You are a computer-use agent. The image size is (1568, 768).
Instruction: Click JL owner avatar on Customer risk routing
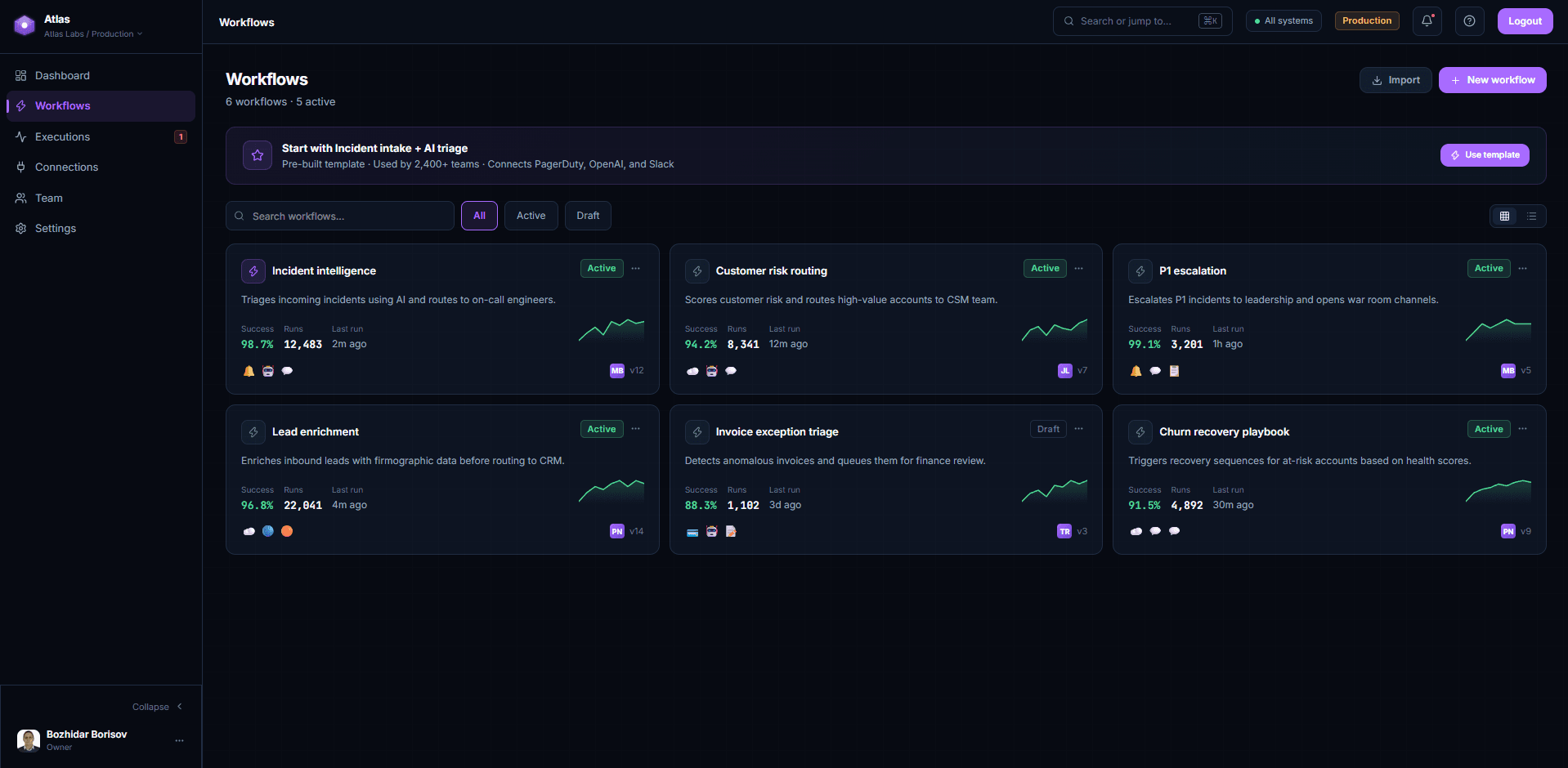pyautogui.click(x=1064, y=371)
